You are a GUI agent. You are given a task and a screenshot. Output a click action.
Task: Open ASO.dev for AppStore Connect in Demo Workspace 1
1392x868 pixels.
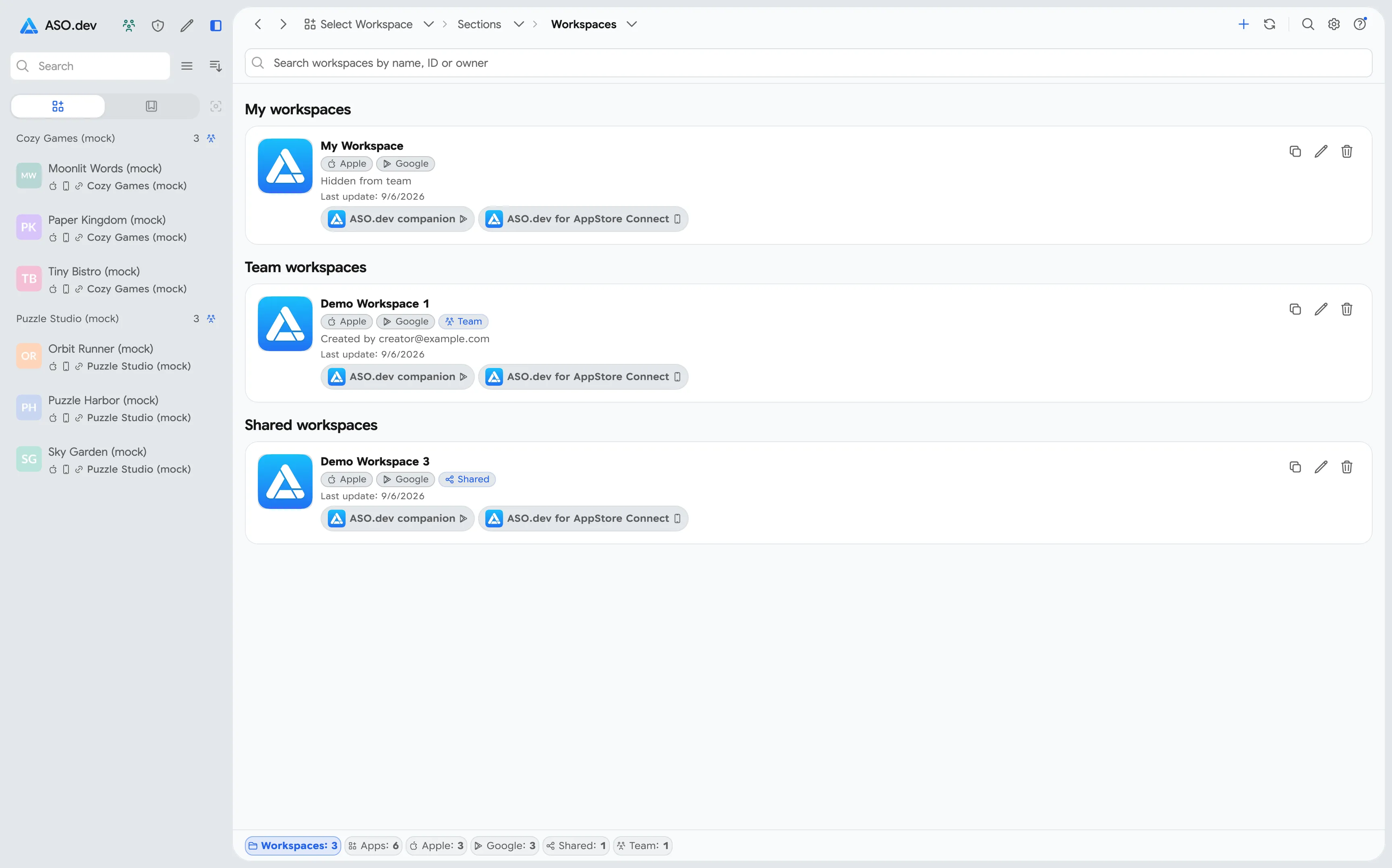point(583,377)
